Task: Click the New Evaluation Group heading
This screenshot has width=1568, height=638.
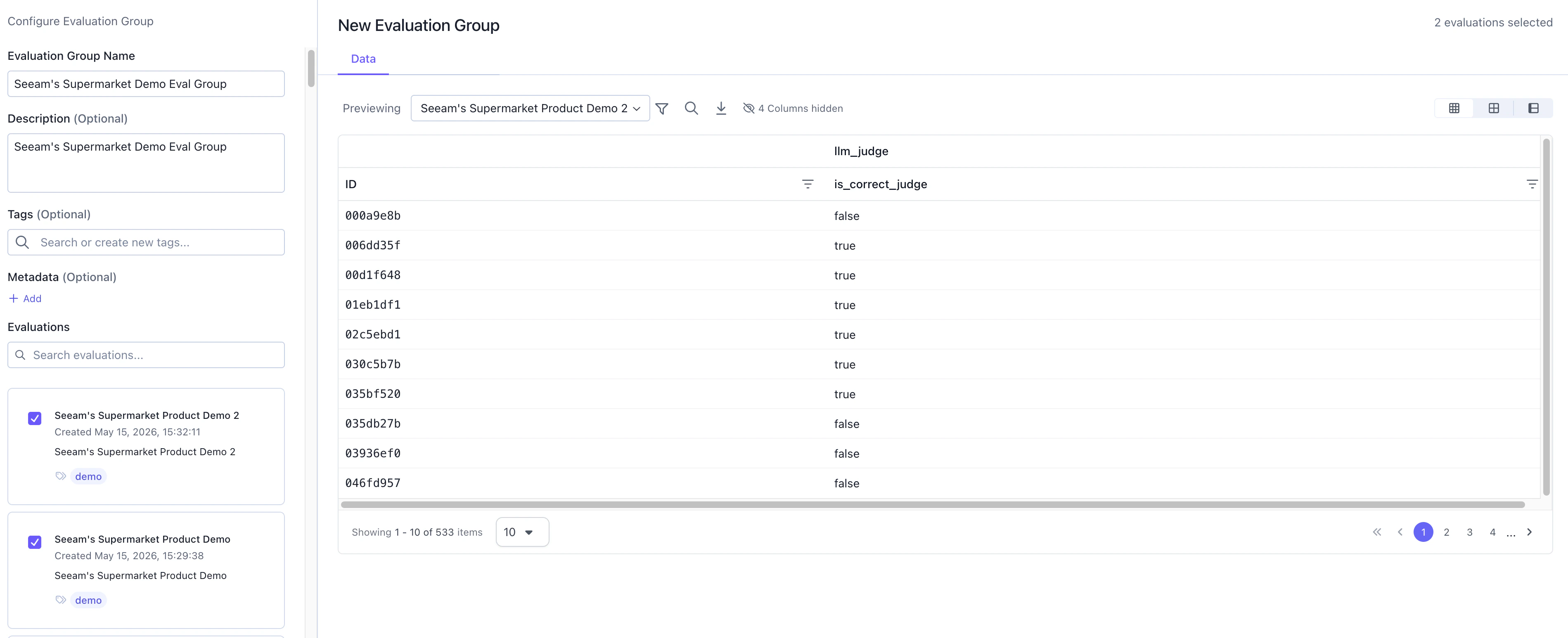Action: coord(419,26)
